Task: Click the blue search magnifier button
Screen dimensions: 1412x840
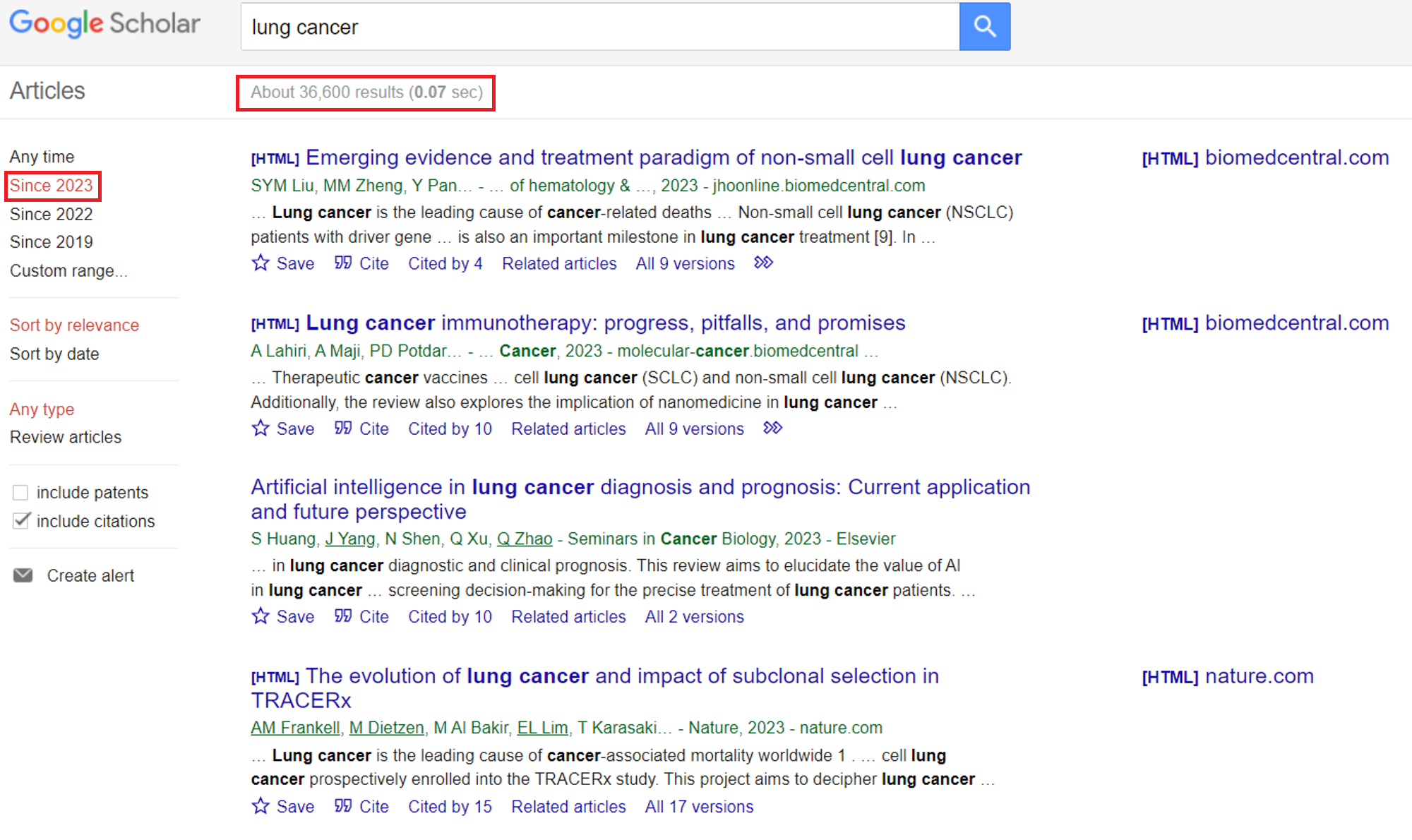Action: tap(984, 27)
